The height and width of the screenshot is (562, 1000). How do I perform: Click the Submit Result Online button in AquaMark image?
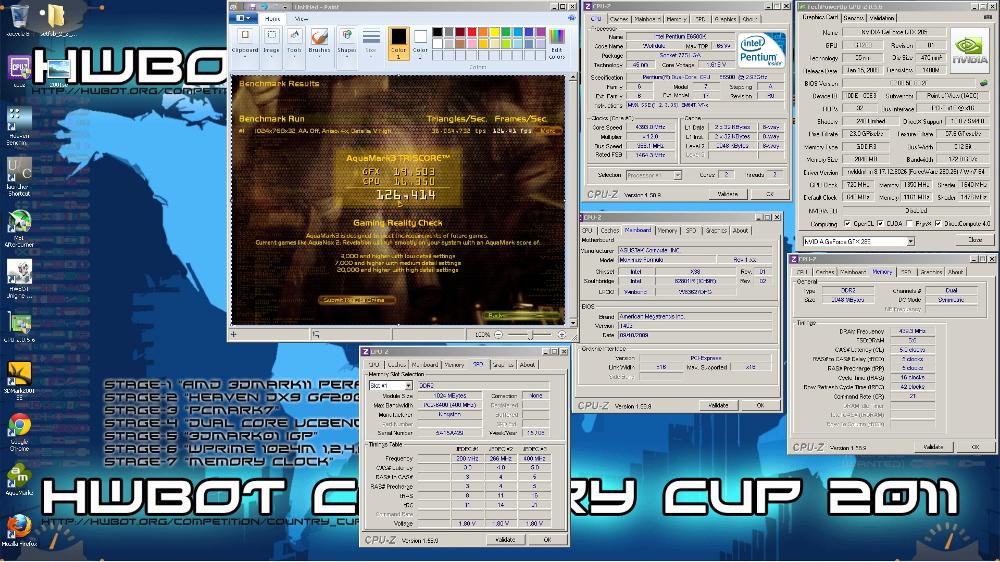pyautogui.click(x=357, y=300)
